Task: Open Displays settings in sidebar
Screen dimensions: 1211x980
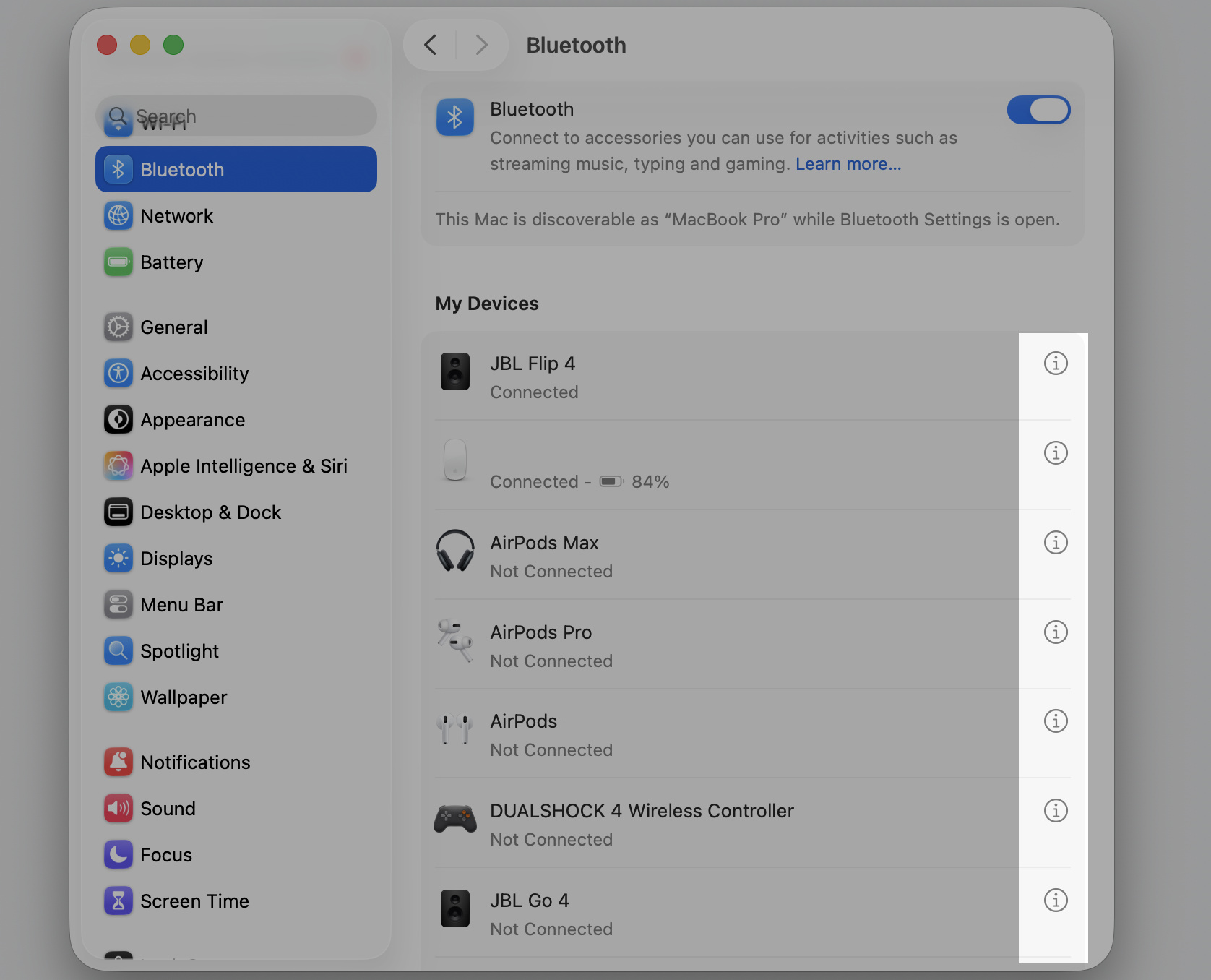Action: [x=236, y=558]
